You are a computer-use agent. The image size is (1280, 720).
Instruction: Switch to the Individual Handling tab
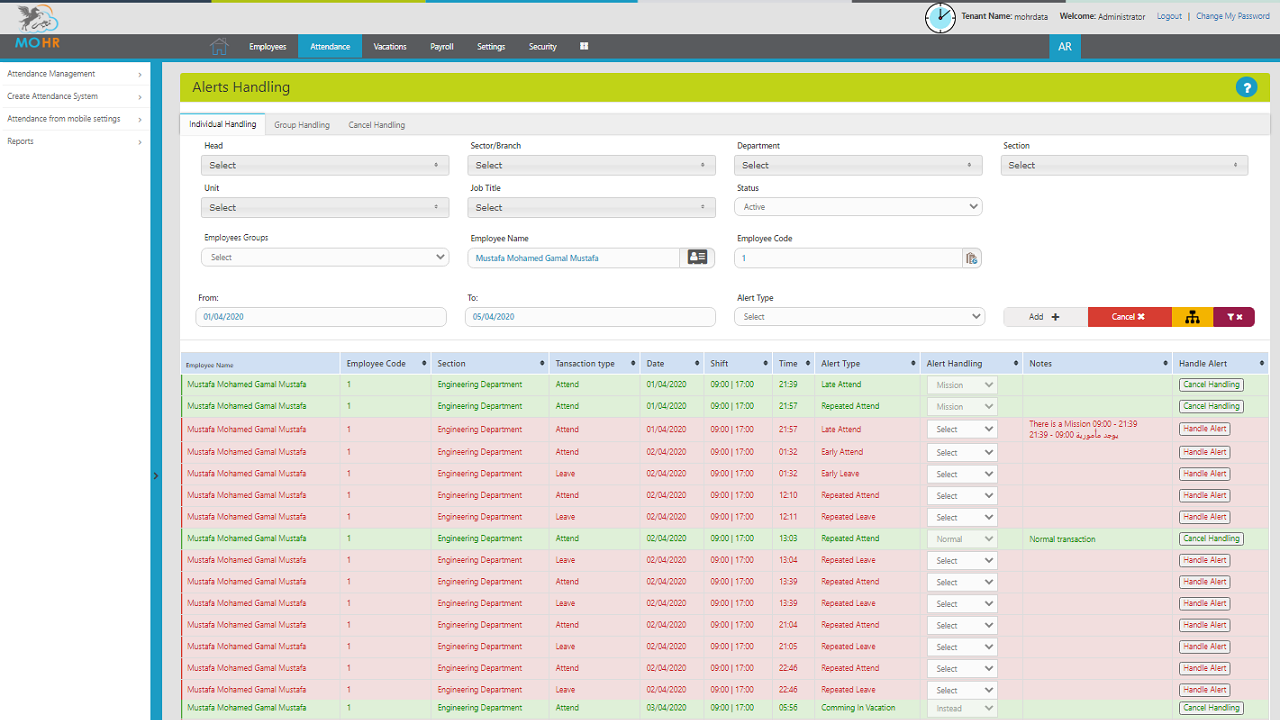[223, 124]
